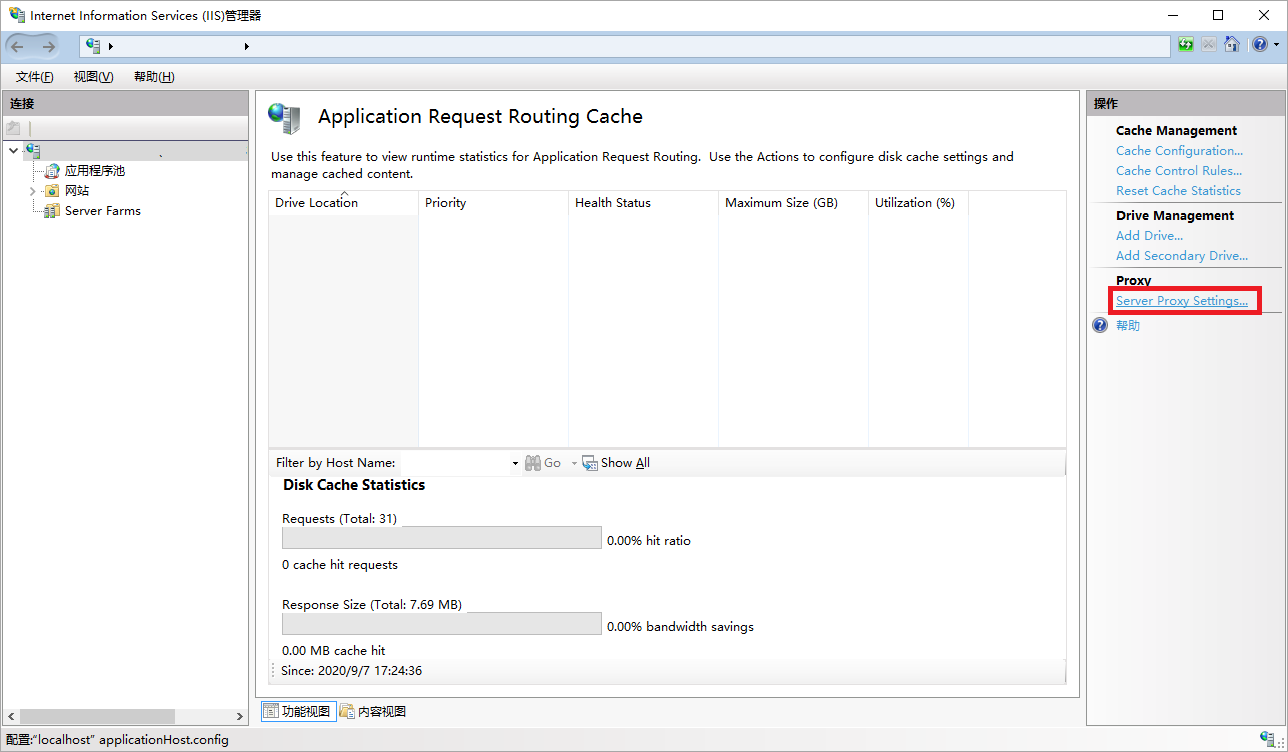This screenshot has width=1288, height=752.
Task: Click the hit ratio progress bar
Action: (x=442, y=538)
